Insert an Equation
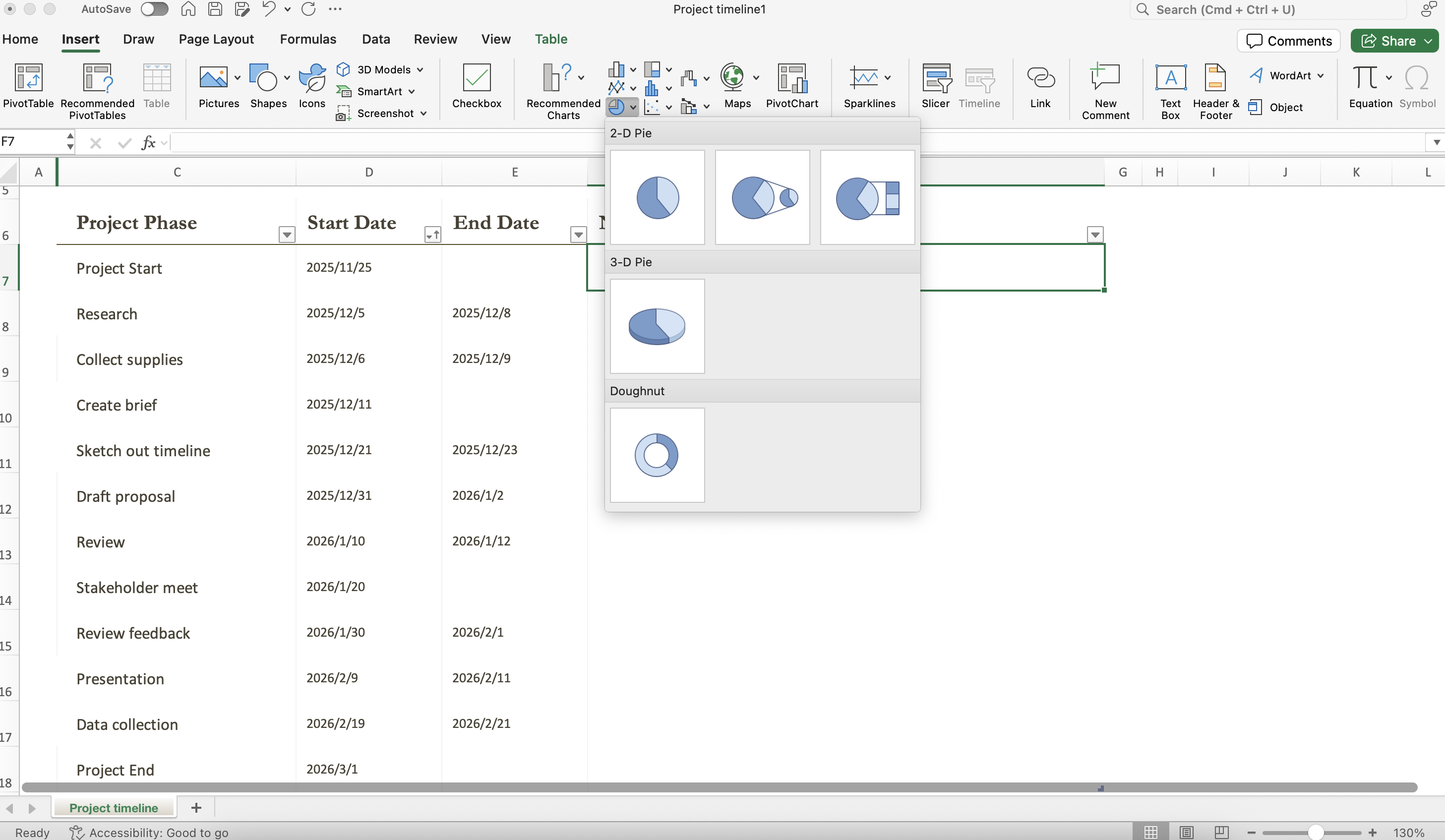 click(1370, 85)
